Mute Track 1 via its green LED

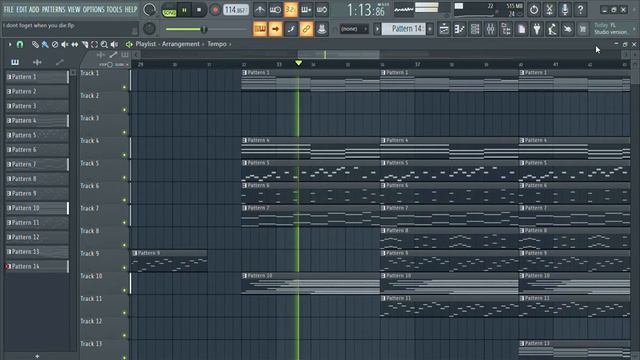(x=124, y=87)
